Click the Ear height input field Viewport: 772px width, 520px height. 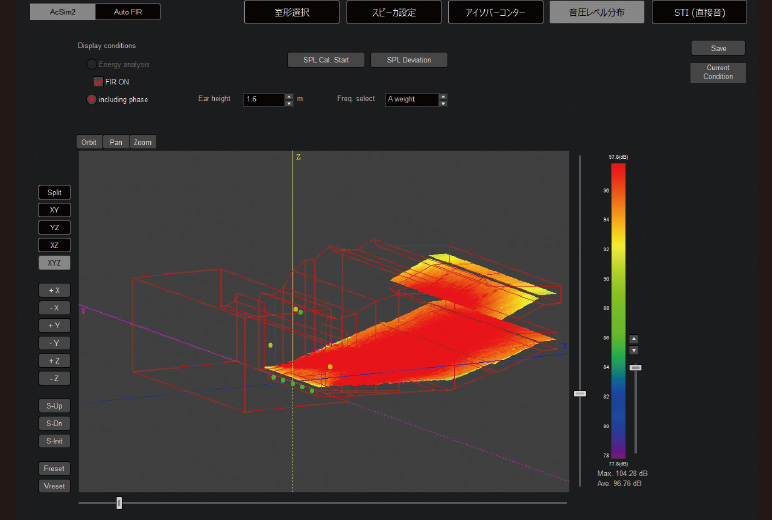click(263, 100)
